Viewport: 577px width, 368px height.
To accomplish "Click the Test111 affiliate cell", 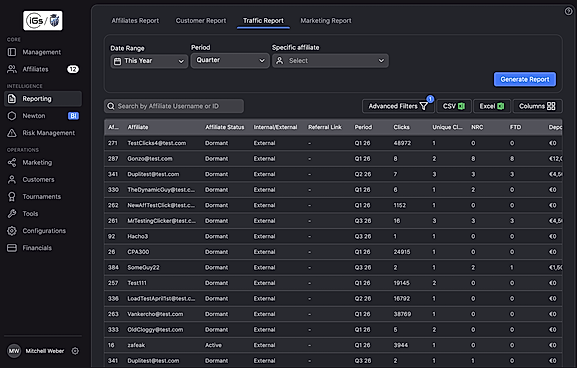I will click(x=137, y=283).
